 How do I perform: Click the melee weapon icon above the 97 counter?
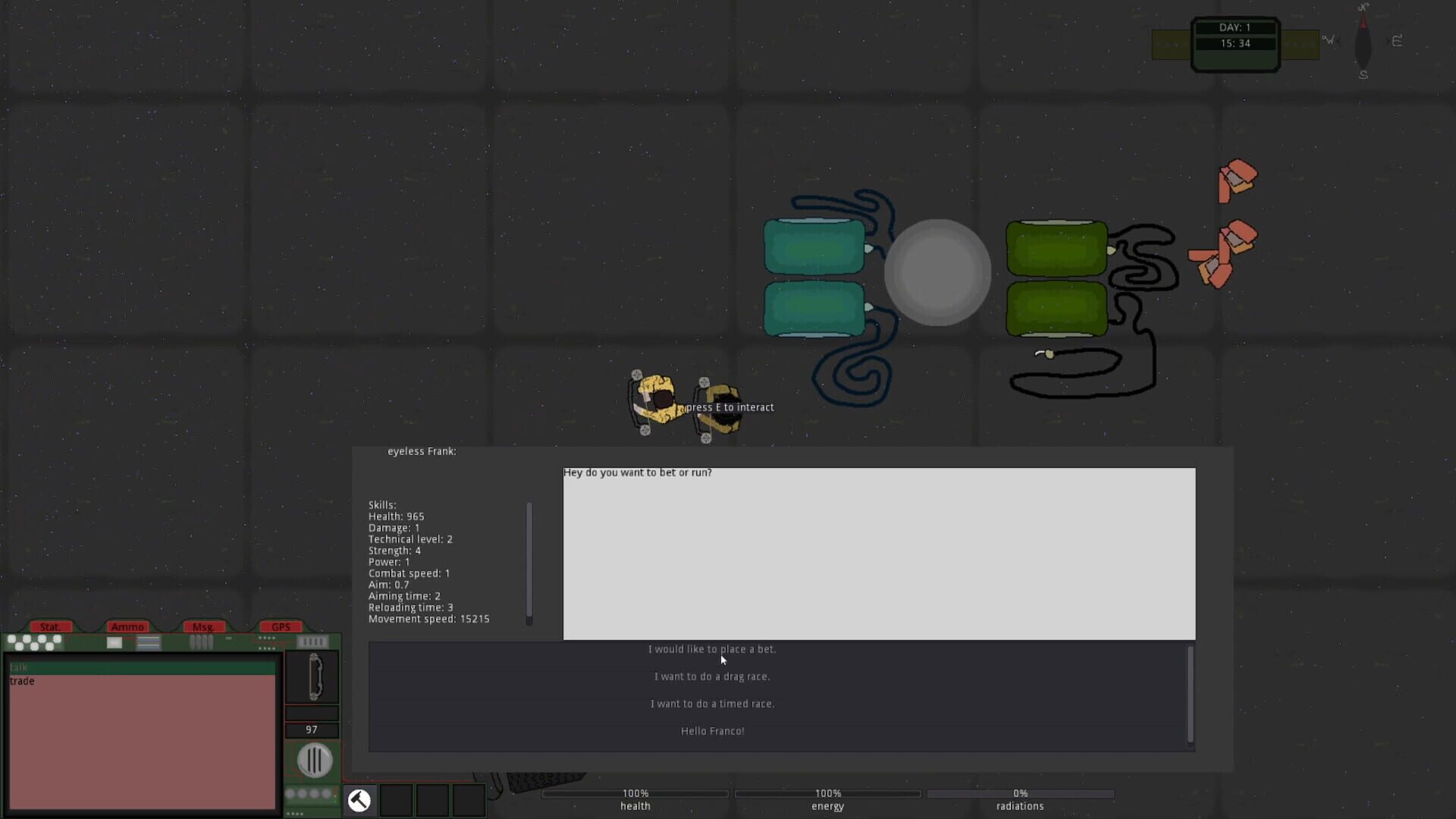pos(314,676)
